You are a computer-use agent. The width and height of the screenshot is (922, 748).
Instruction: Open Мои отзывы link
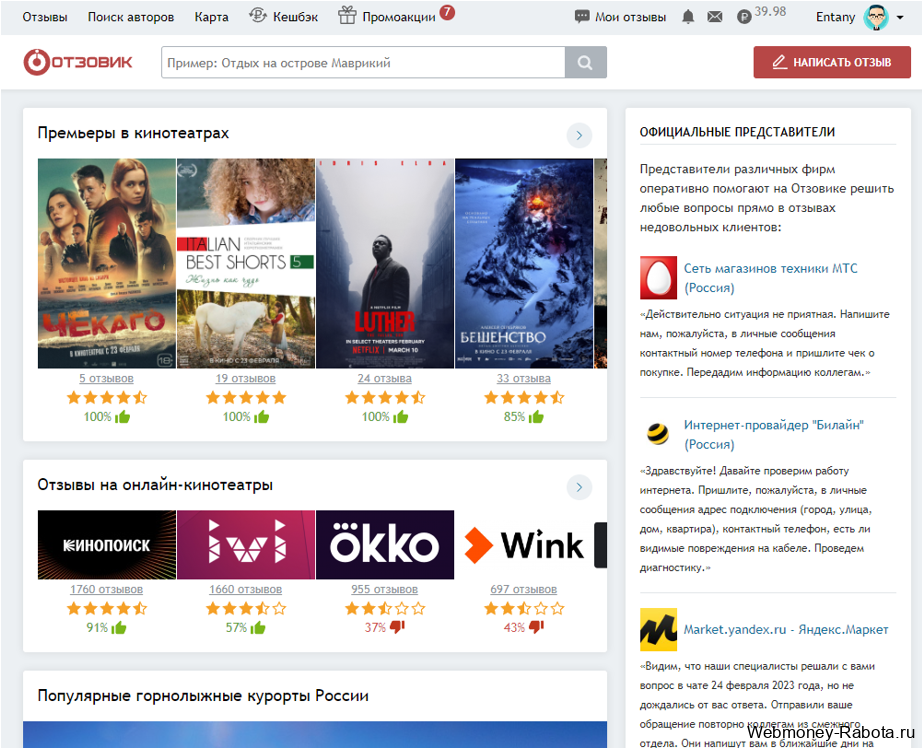tap(630, 17)
